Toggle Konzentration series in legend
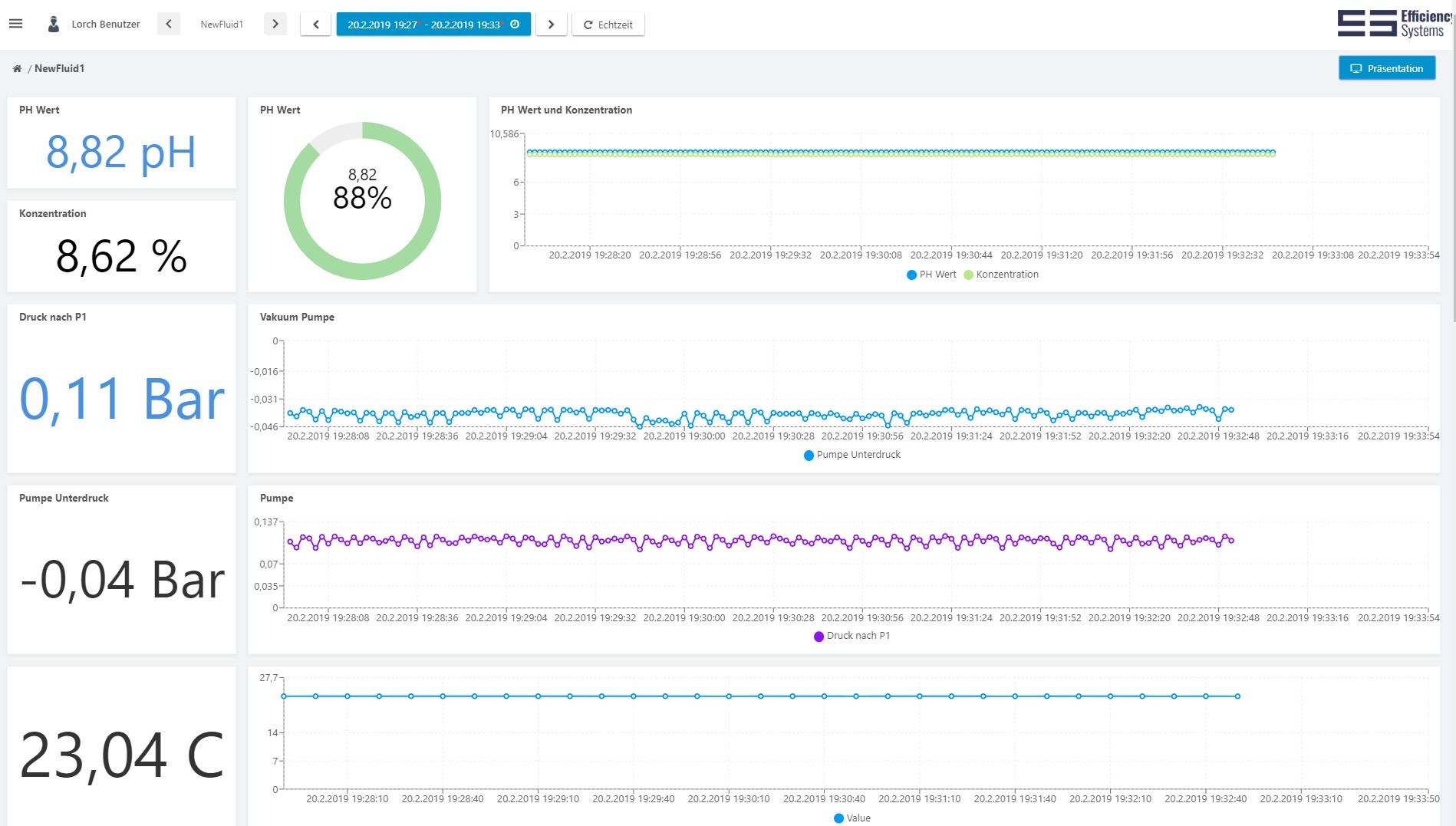 [x=1001, y=275]
